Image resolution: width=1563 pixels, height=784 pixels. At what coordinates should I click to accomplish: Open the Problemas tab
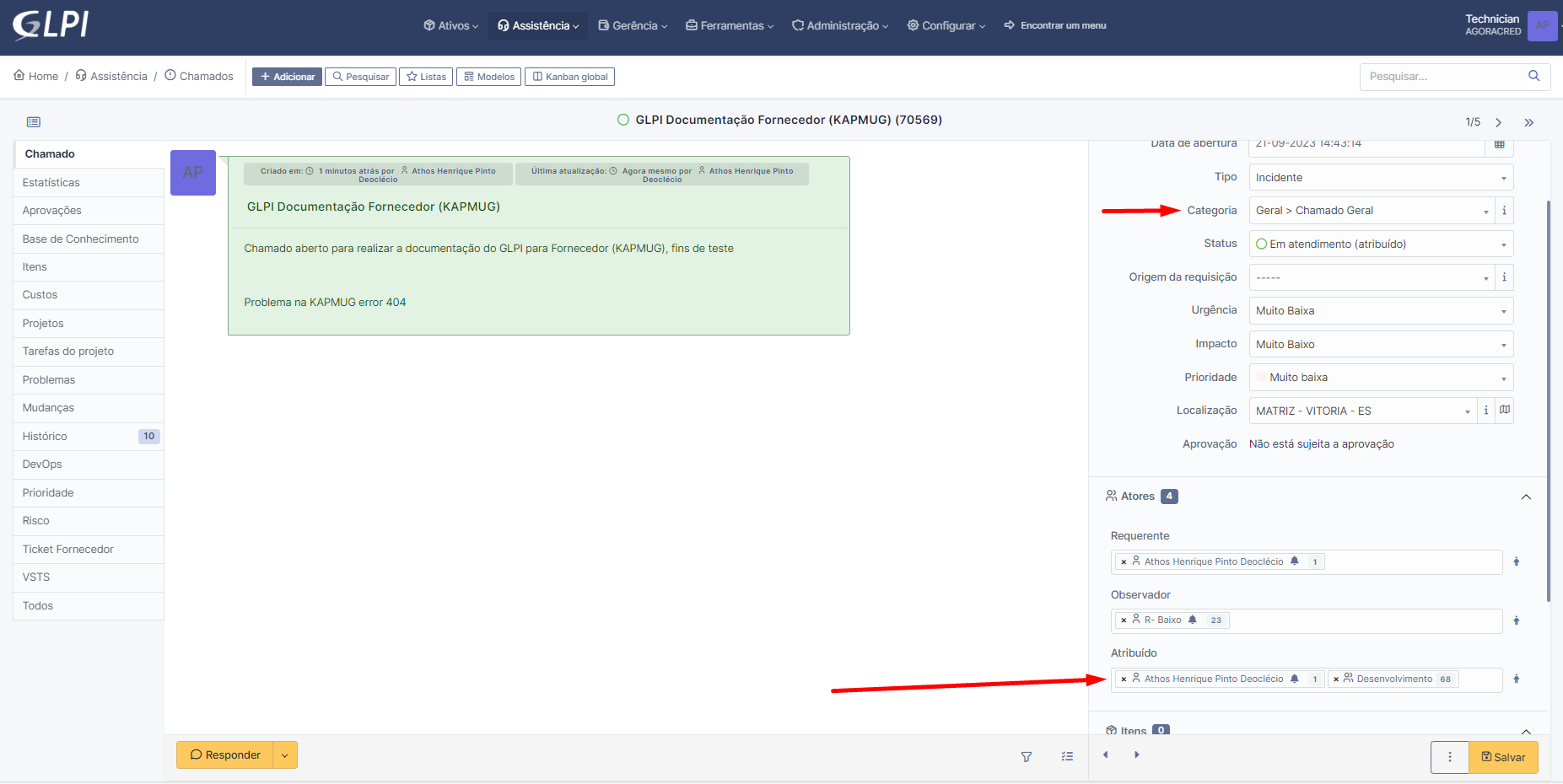[x=89, y=380]
